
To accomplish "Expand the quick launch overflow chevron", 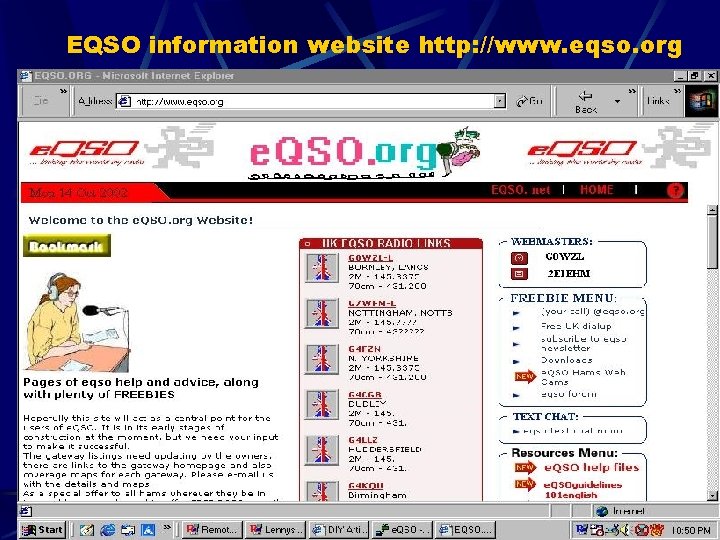I will [167, 527].
